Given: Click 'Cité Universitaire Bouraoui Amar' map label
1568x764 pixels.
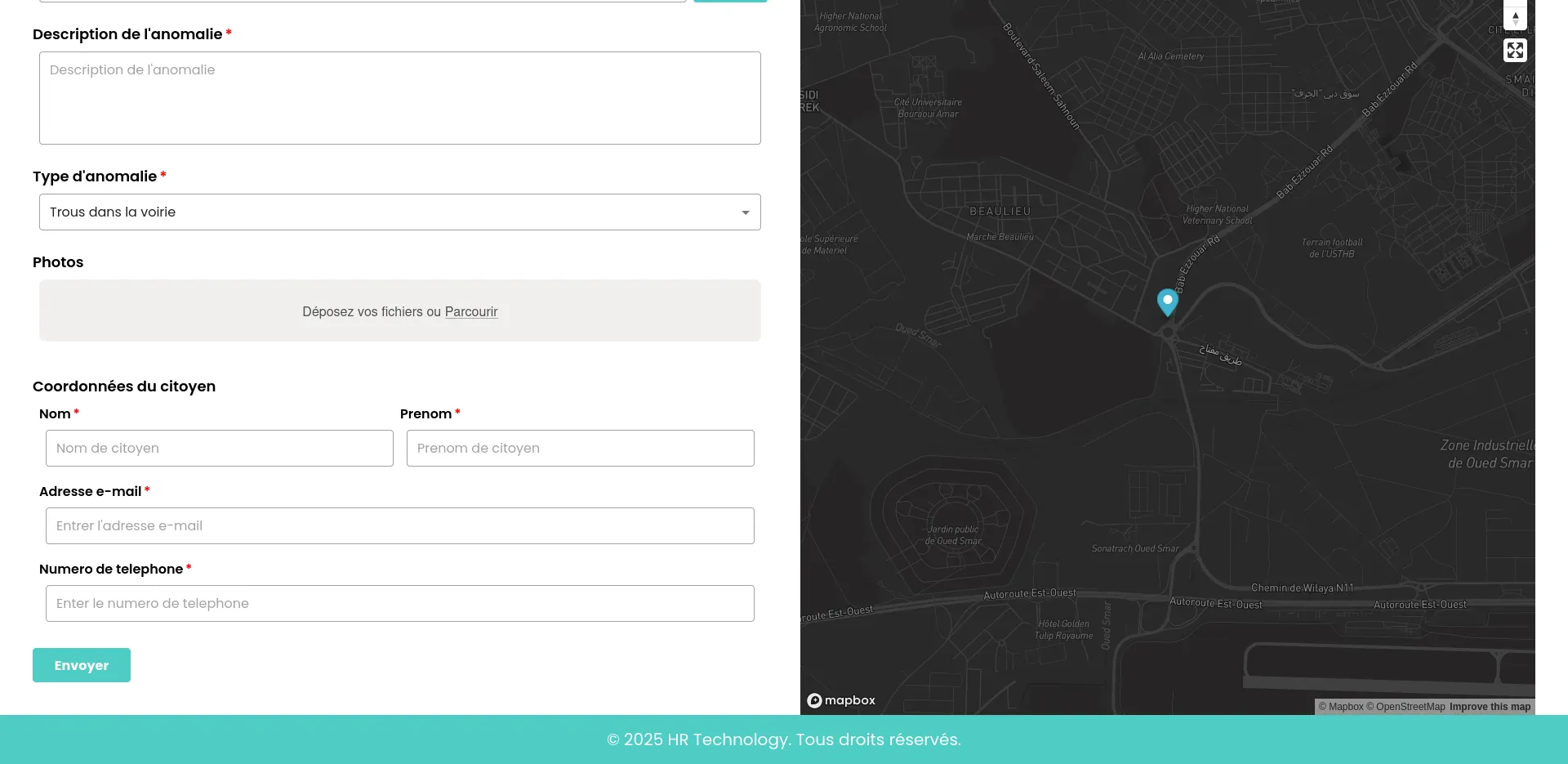Looking at the screenshot, I should pyautogui.click(x=928, y=108).
